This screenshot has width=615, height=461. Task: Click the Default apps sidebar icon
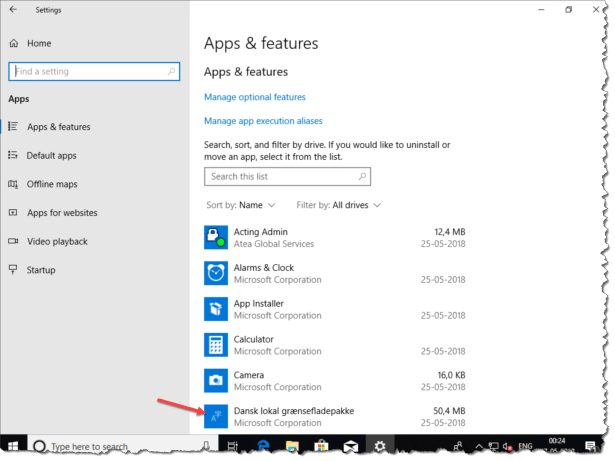click(x=13, y=155)
